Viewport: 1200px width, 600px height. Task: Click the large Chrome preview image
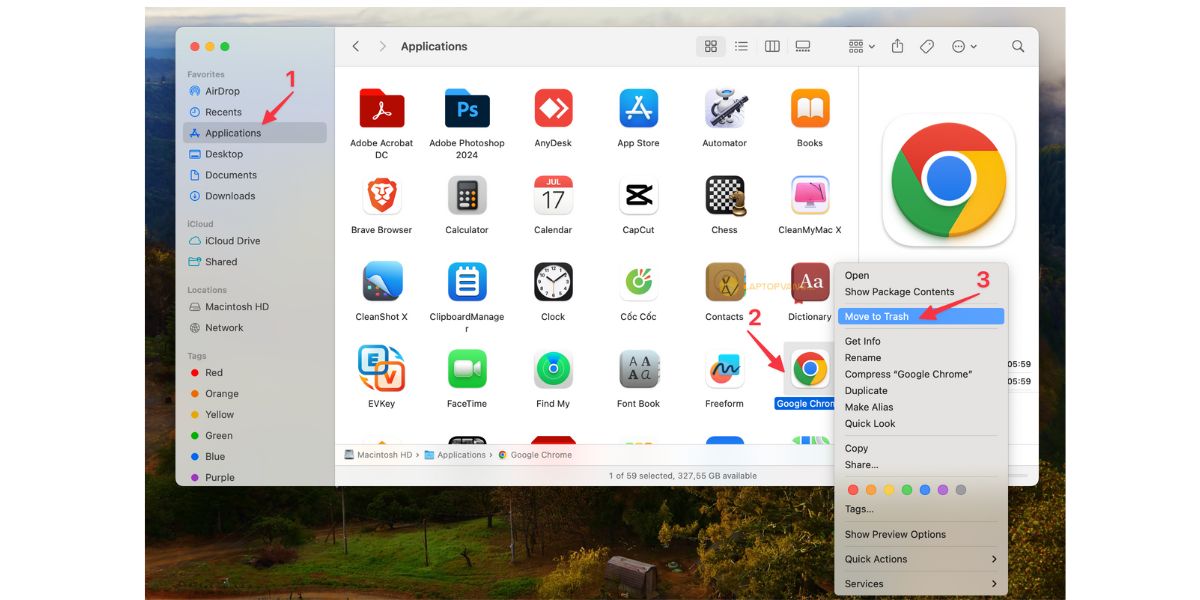tap(948, 180)
